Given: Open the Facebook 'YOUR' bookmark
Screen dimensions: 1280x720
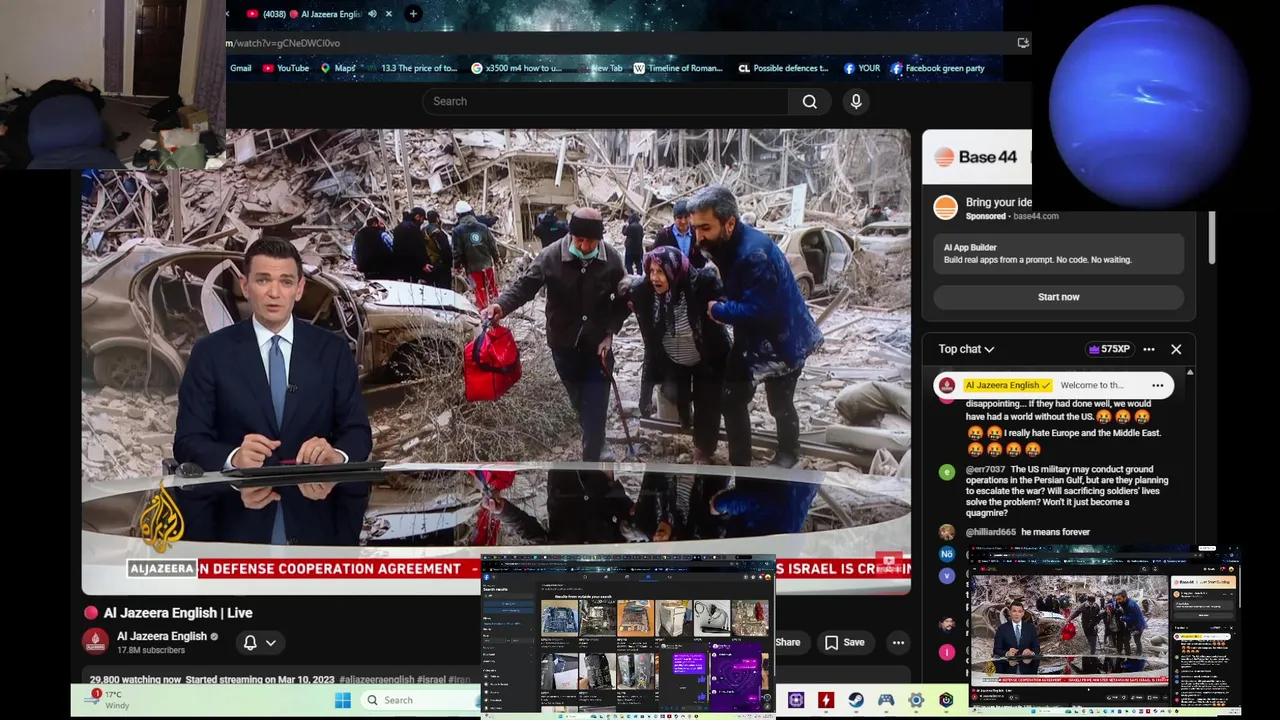Looking at the screenshot, I should 862,68.
